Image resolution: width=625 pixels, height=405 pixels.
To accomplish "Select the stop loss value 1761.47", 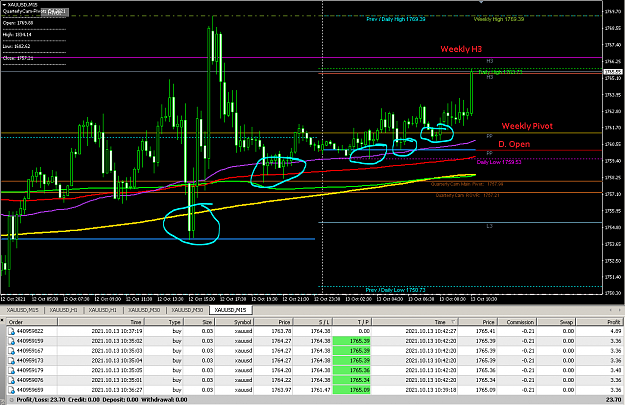I will pyautogui.click(x=321, y=390).
